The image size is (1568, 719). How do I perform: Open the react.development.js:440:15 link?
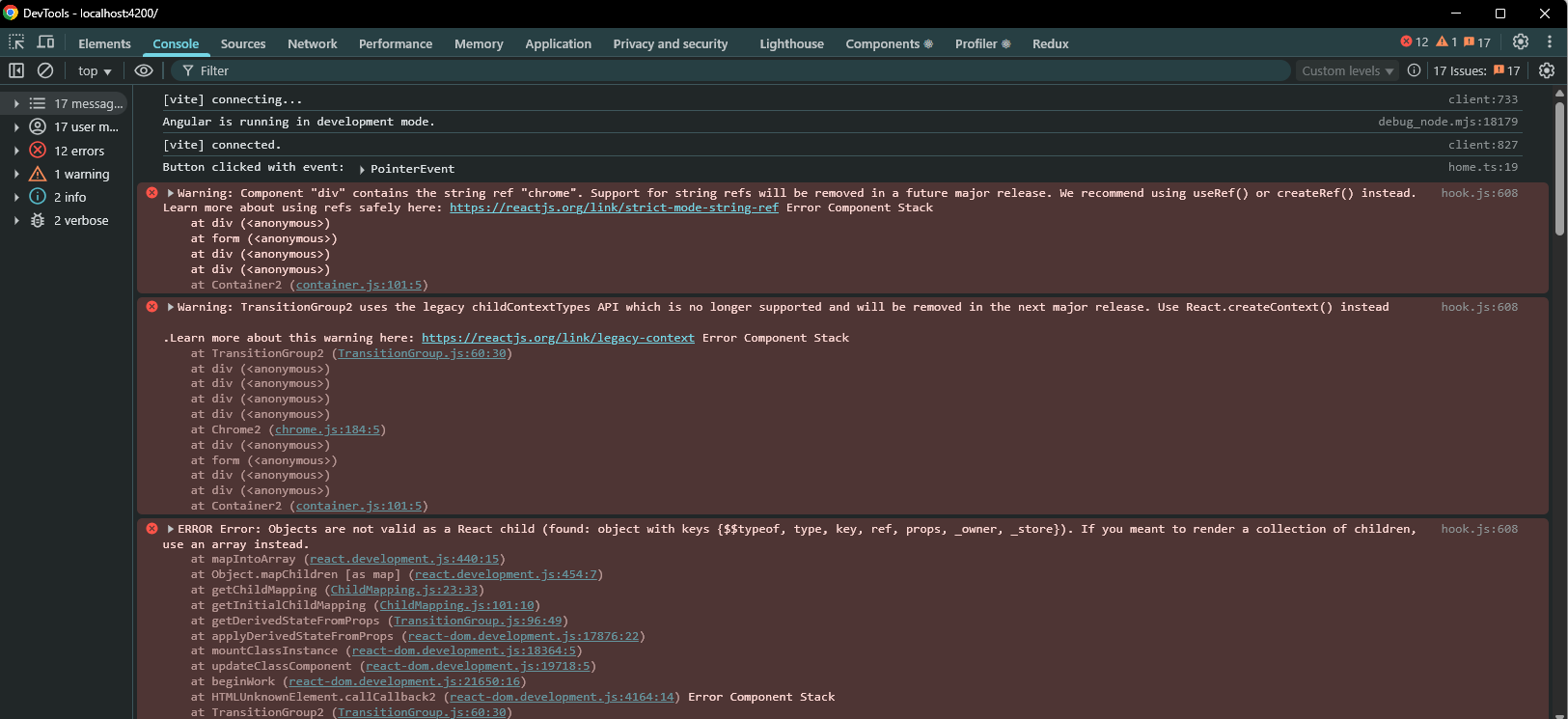pyautogui.click(x=404, y=559)
